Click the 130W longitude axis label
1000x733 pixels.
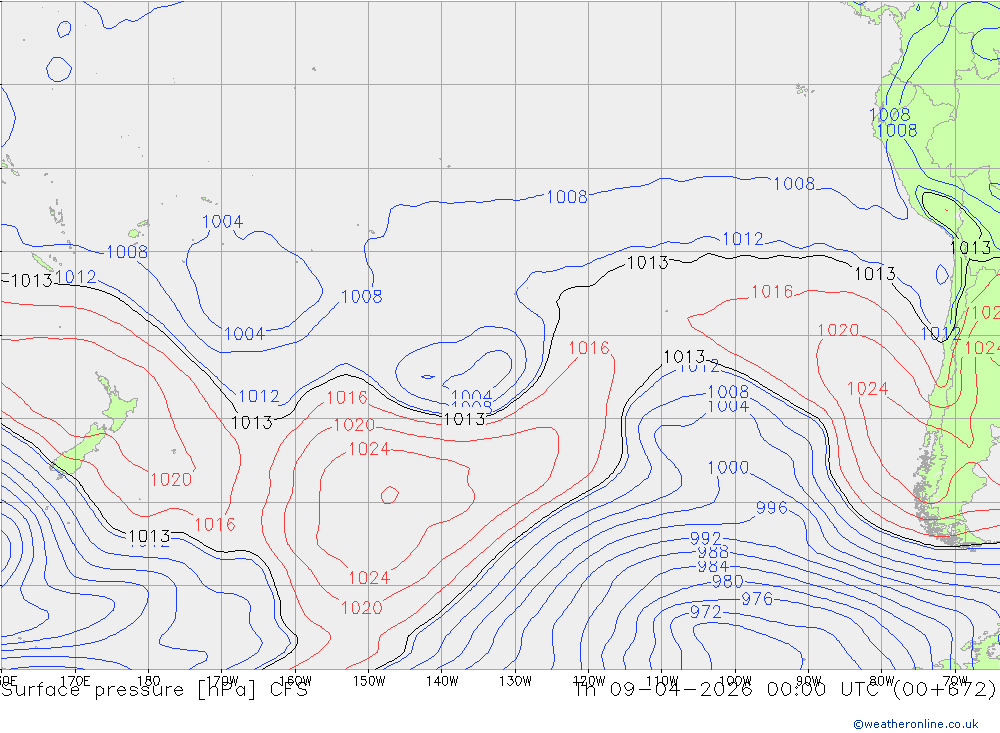click(x=515, y=681)
